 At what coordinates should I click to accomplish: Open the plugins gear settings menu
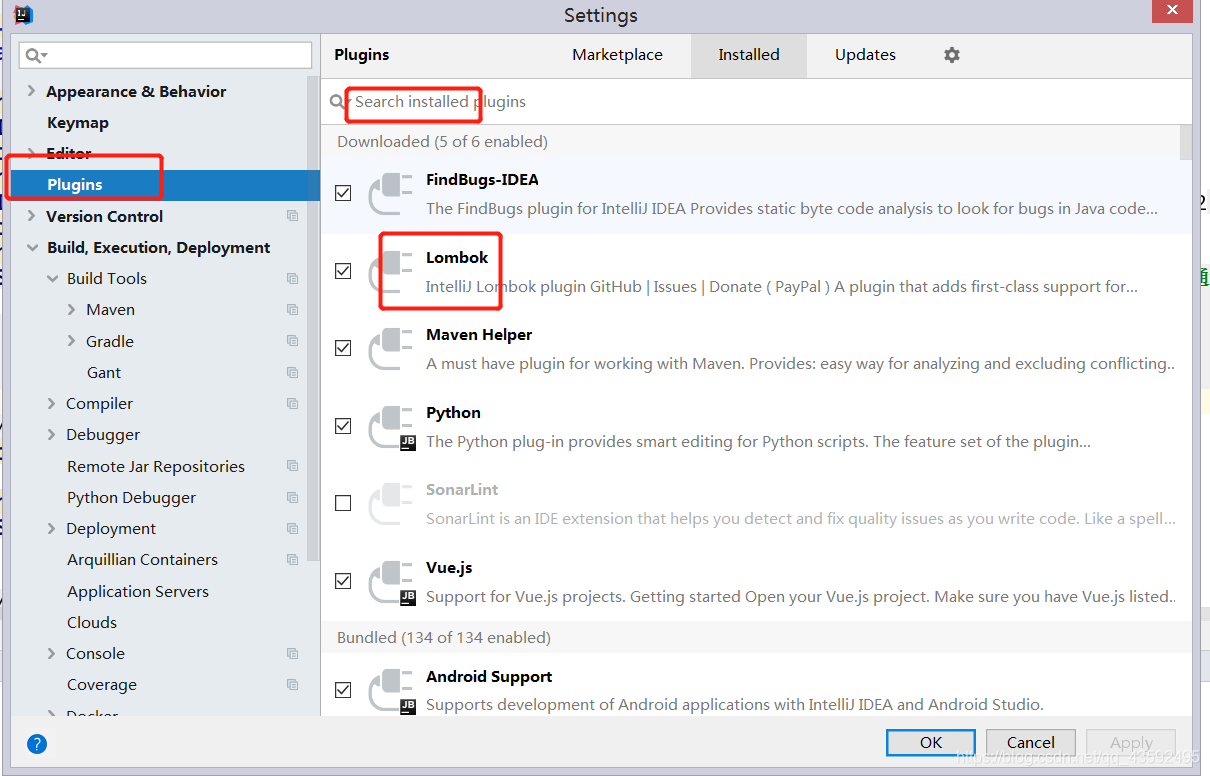tap(952, 55)
